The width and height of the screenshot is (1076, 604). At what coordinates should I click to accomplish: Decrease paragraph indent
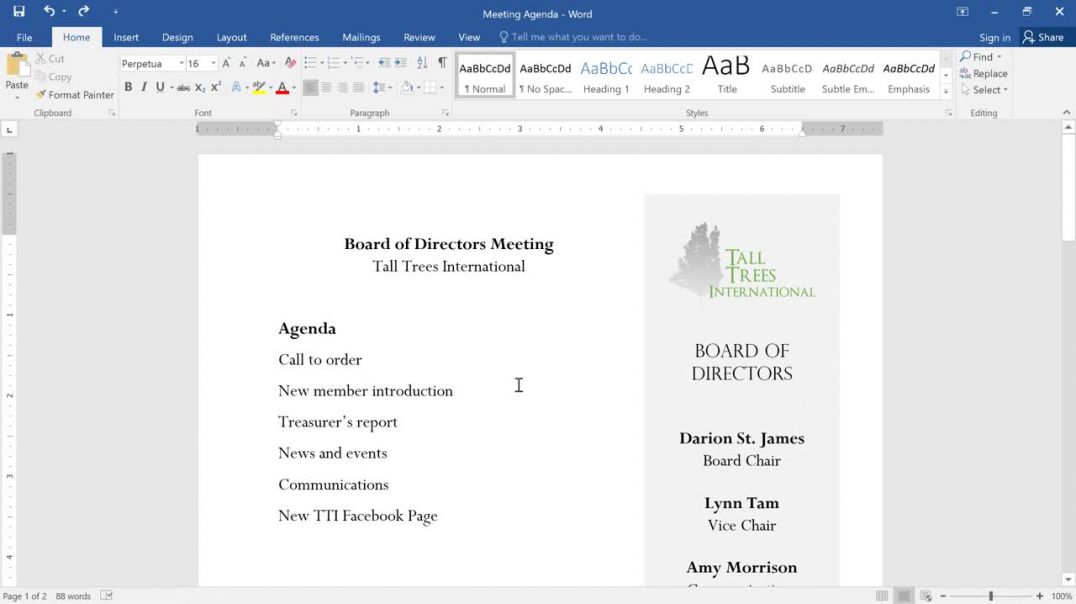click(x=384, y=63)
